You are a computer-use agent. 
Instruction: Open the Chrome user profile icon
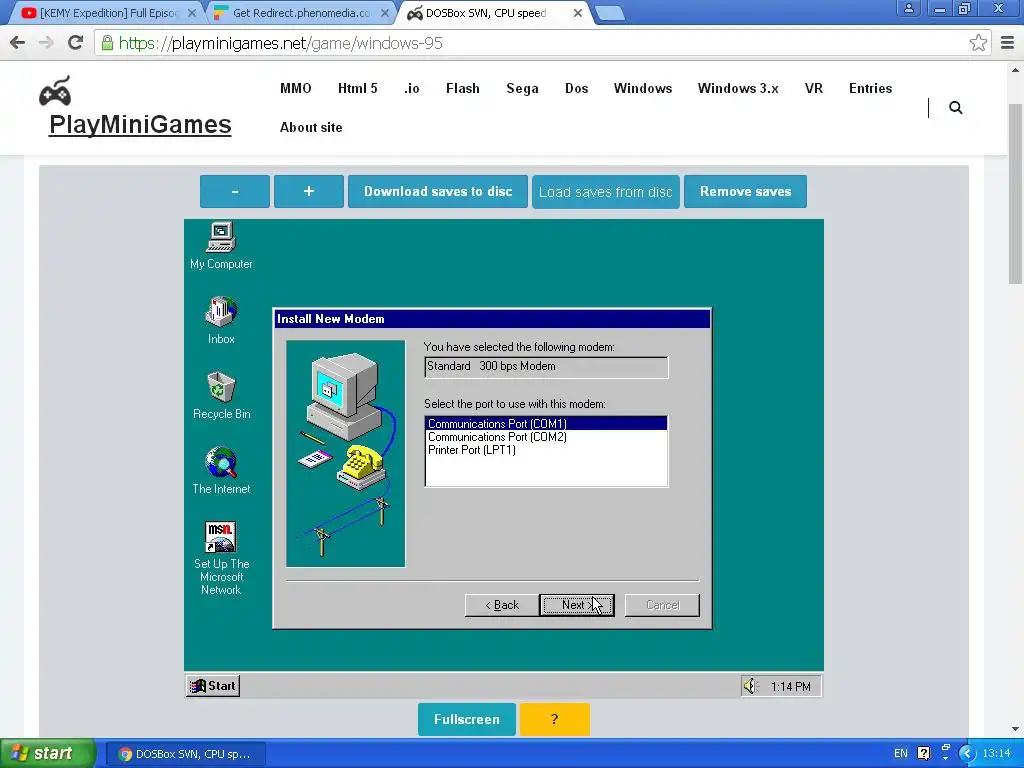(x=908, y=8)
